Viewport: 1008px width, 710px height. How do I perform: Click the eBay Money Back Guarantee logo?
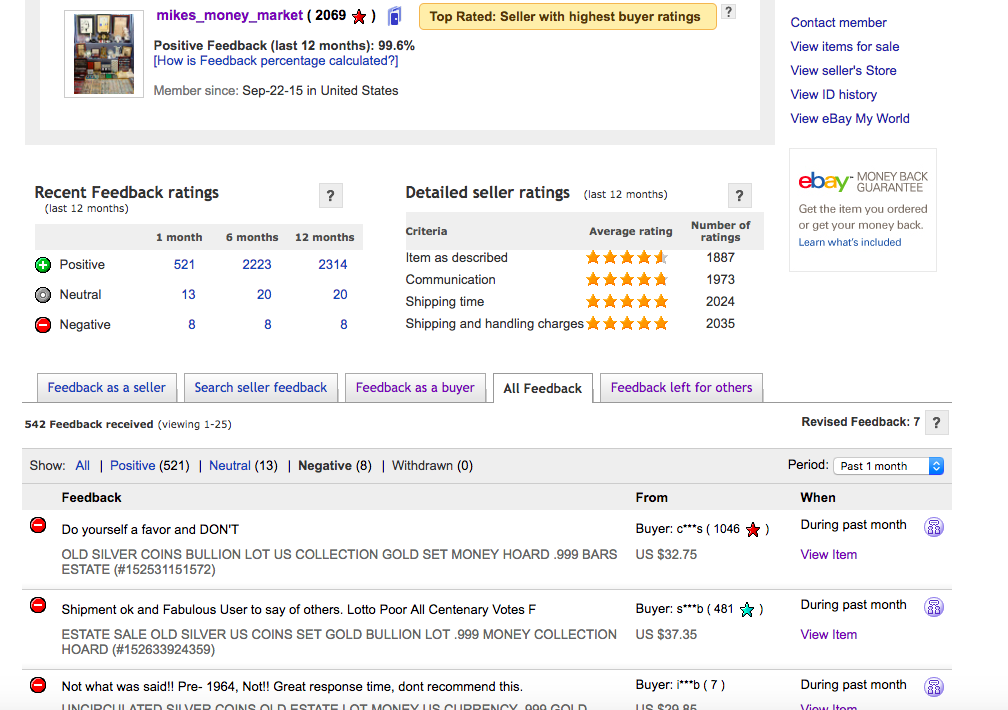(863, 181)
